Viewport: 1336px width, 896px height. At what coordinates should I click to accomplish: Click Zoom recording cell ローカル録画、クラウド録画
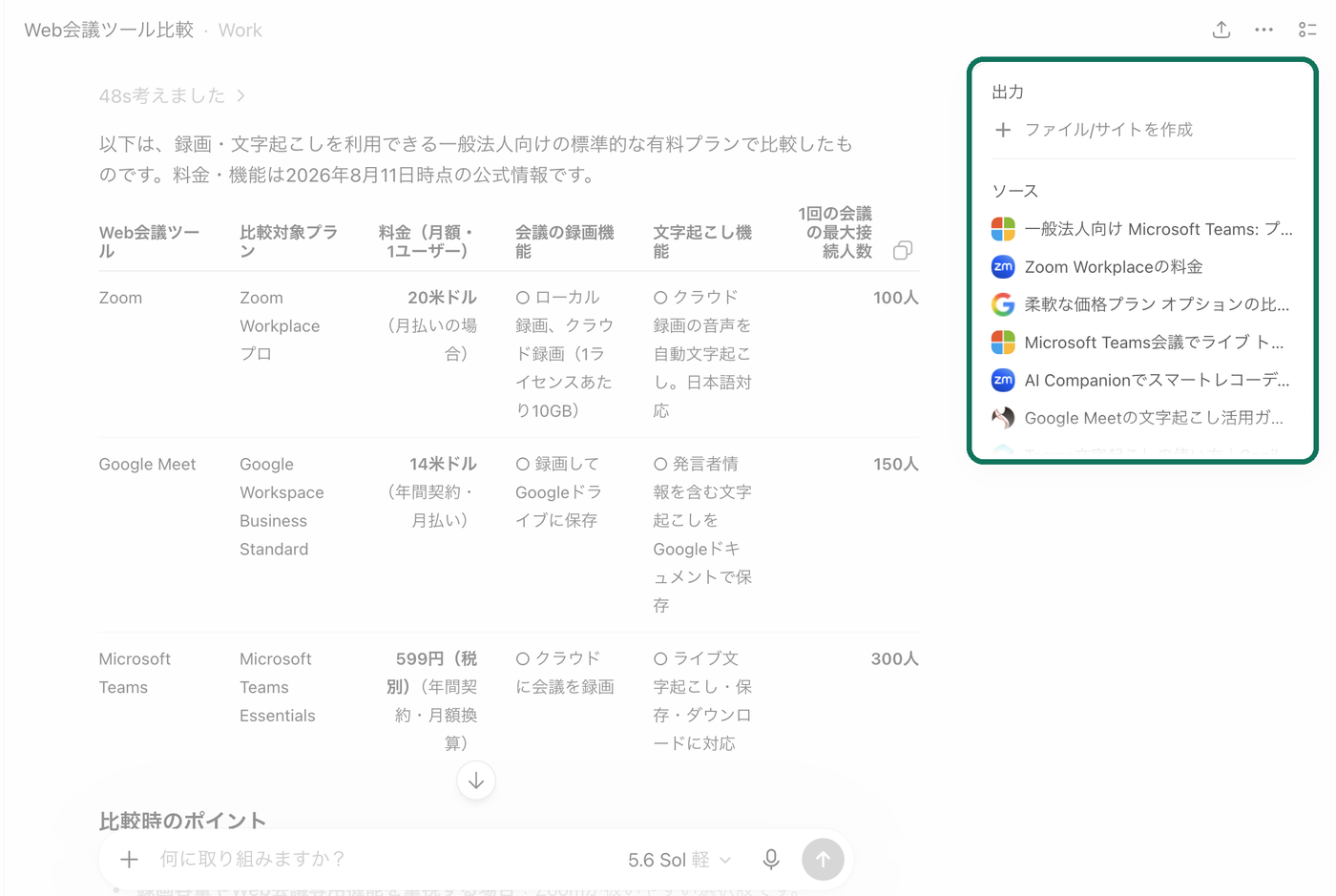coord(564,354)
